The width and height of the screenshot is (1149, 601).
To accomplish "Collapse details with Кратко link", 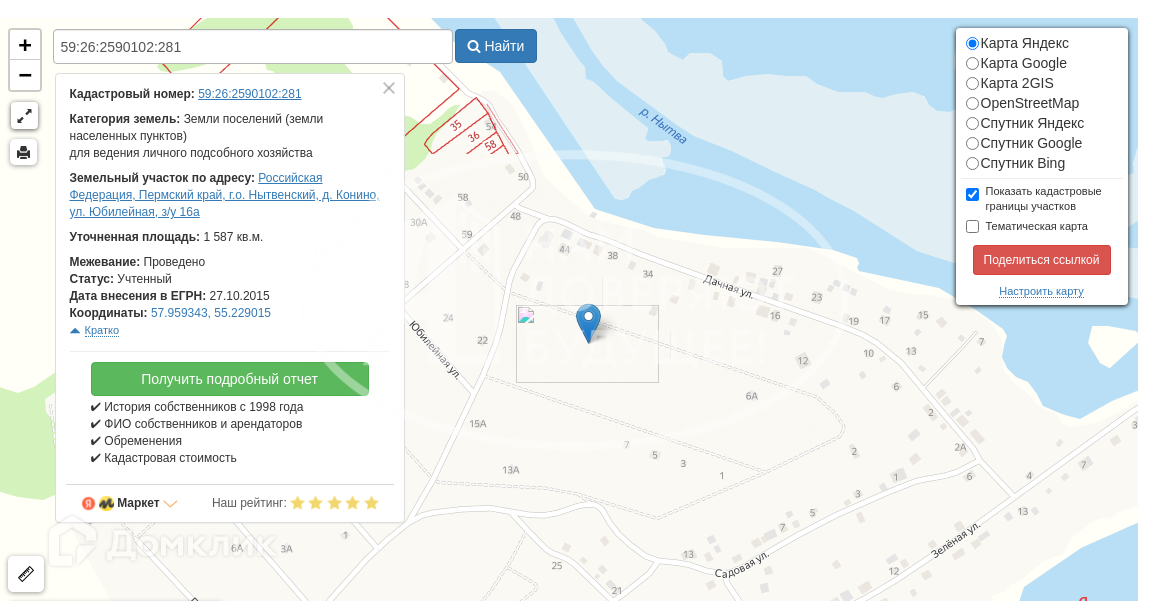I will [x=101, y=330].
